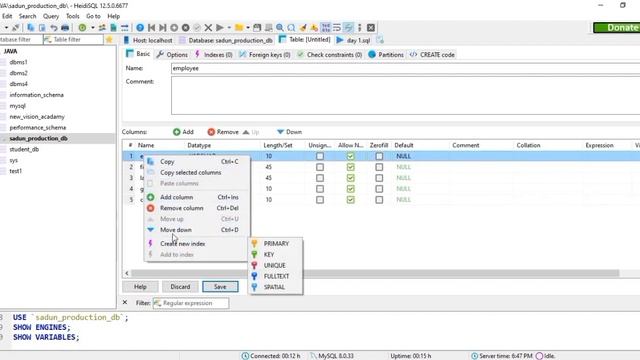Click the Discard button

coord(180,287)
